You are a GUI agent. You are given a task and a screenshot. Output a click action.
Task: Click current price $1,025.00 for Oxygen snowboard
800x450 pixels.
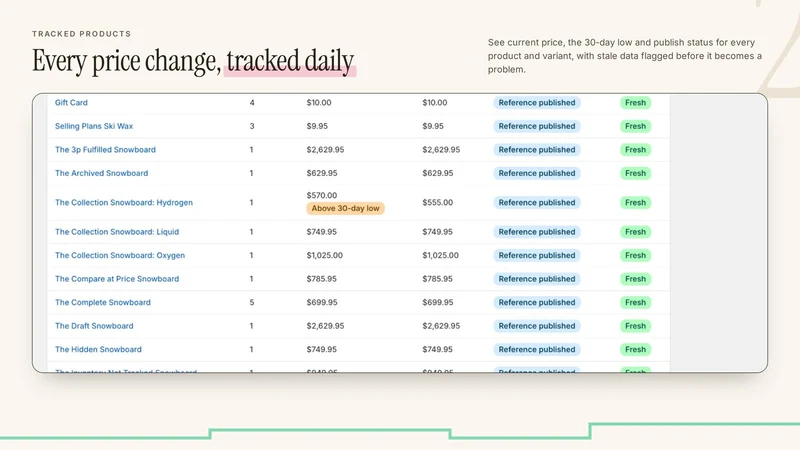click(x=324, y=255)
